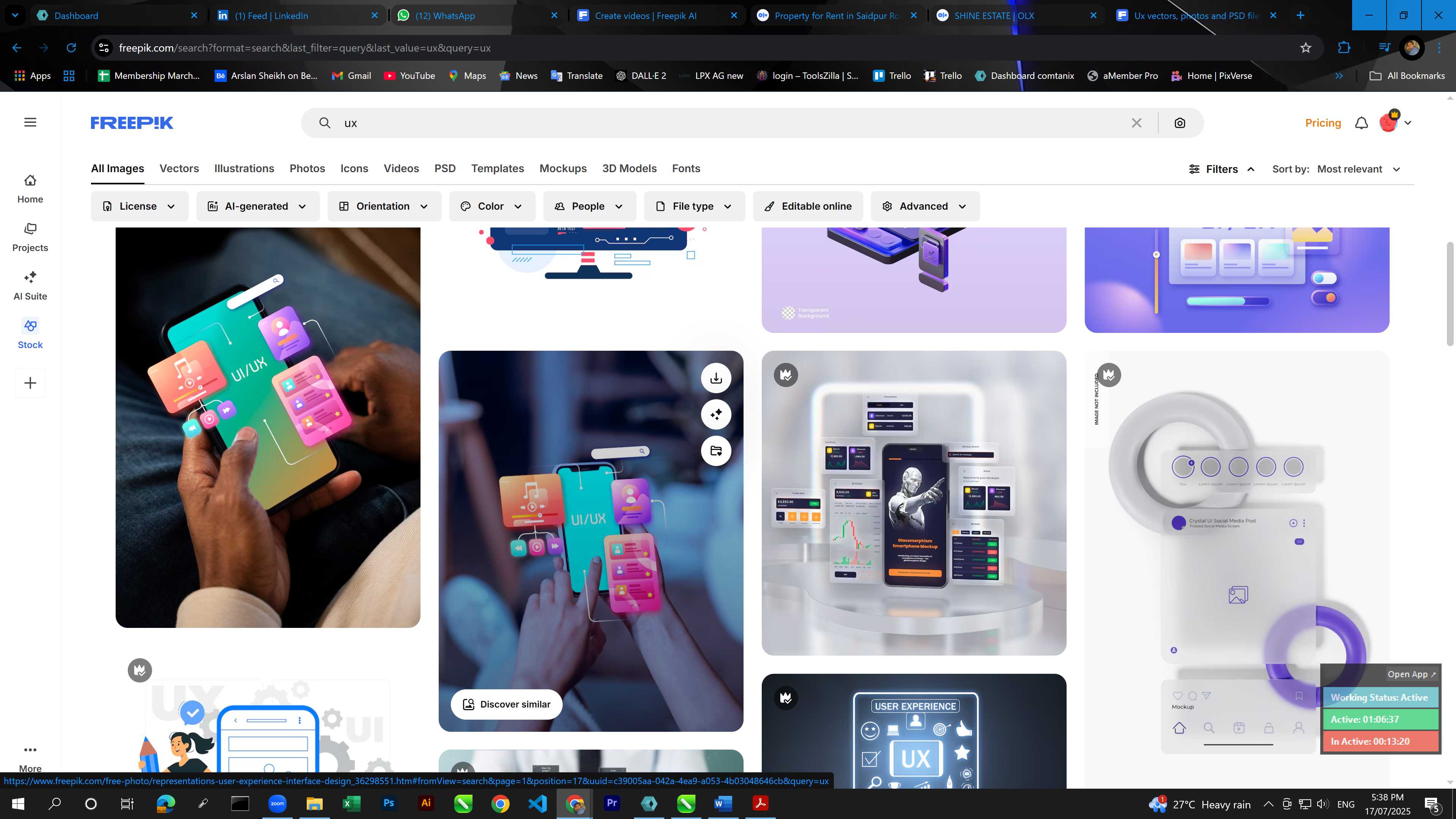Switch to the 3D Models tab
Screen dimensions: 1456x819
pos(629,168)
